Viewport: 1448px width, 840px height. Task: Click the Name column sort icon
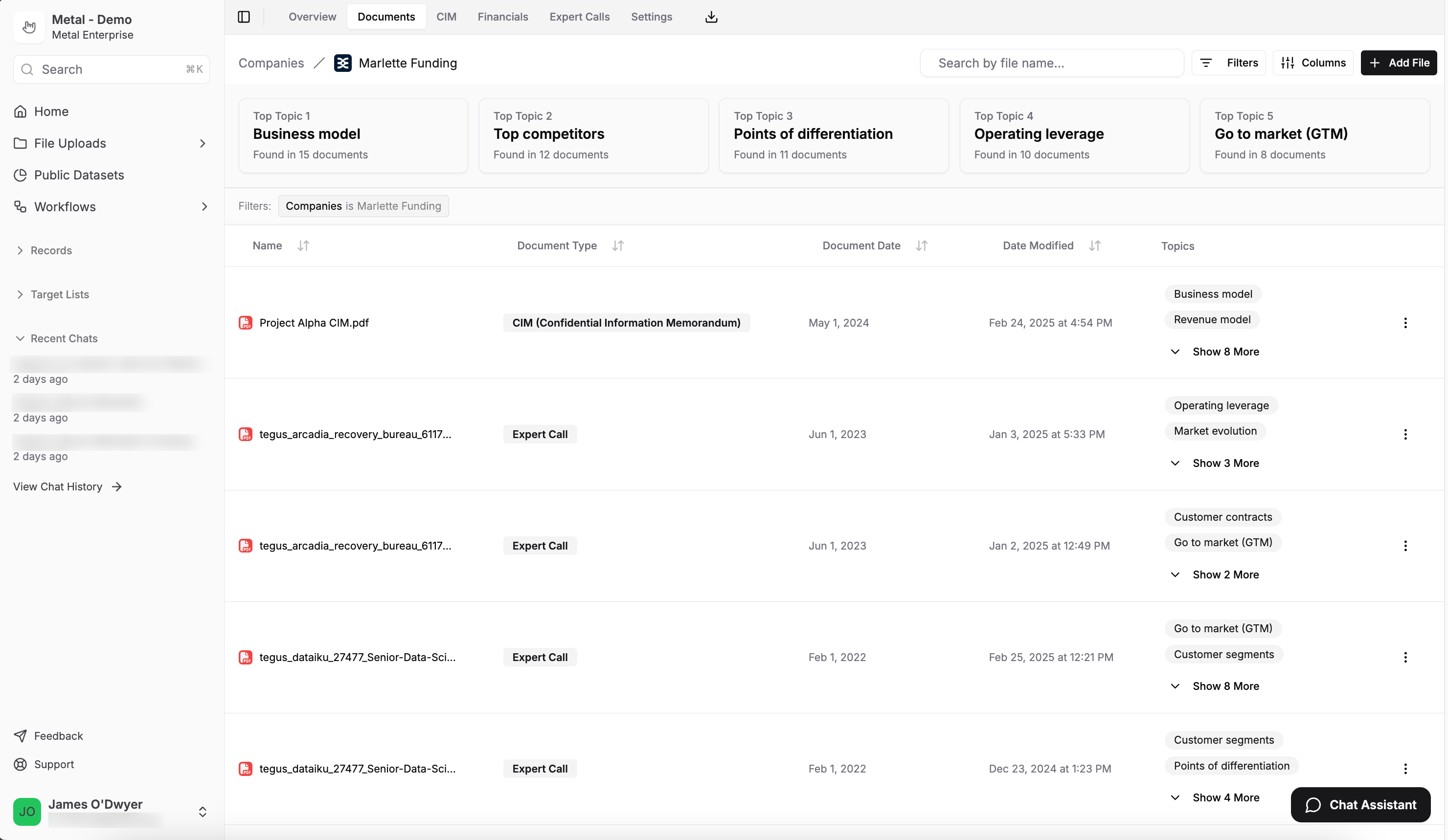click(x=303, y=246)
